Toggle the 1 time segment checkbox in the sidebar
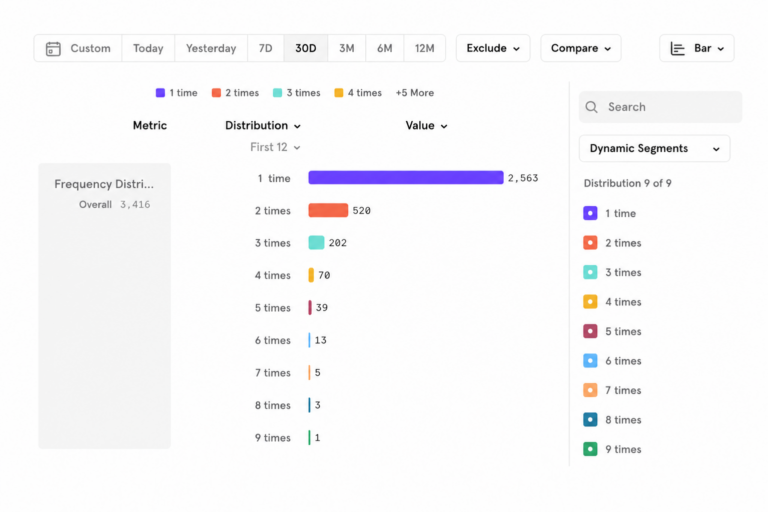The height and width of the screenshot is (512, 768). [590, 213]
